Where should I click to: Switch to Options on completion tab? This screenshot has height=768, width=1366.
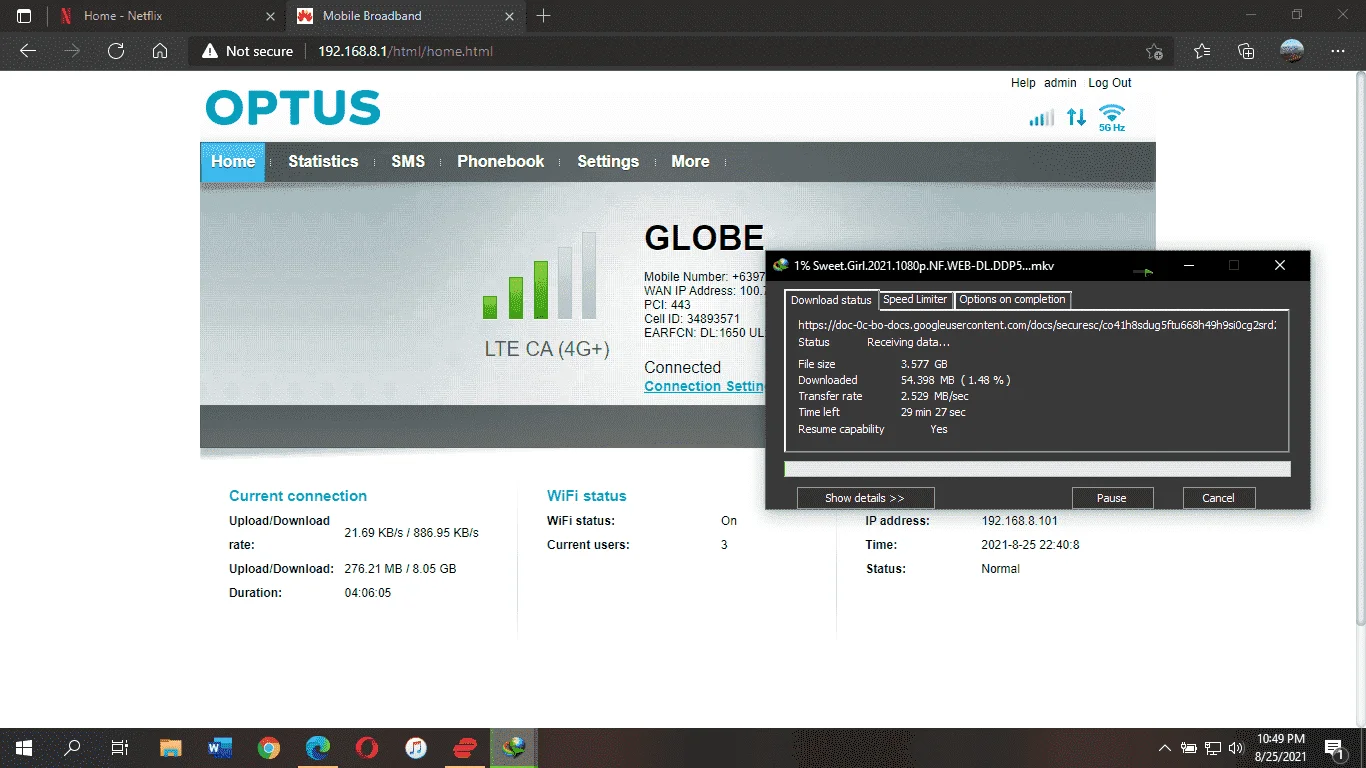(x=1013, y=299)
